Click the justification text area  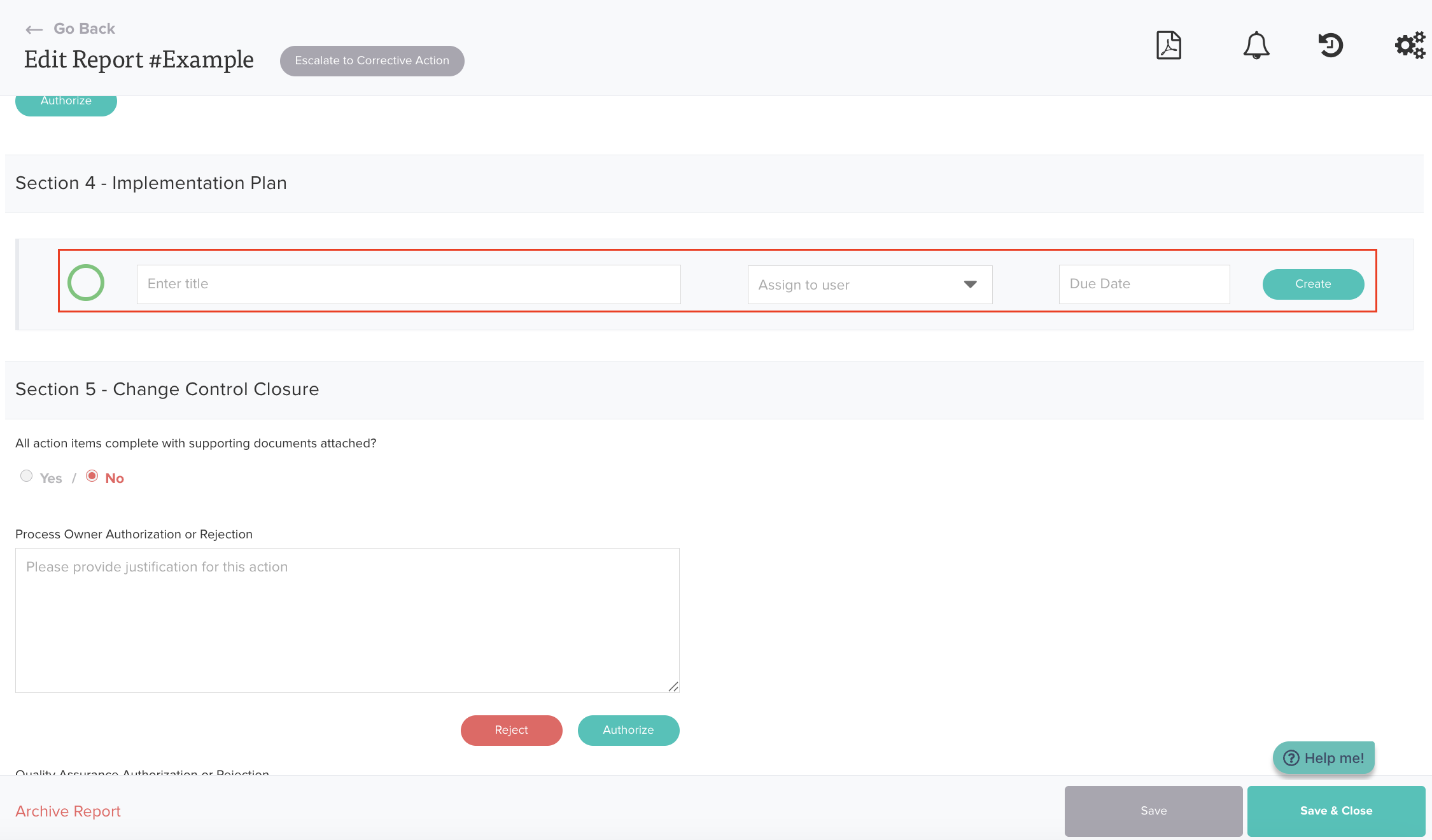(x=347, y=620)
